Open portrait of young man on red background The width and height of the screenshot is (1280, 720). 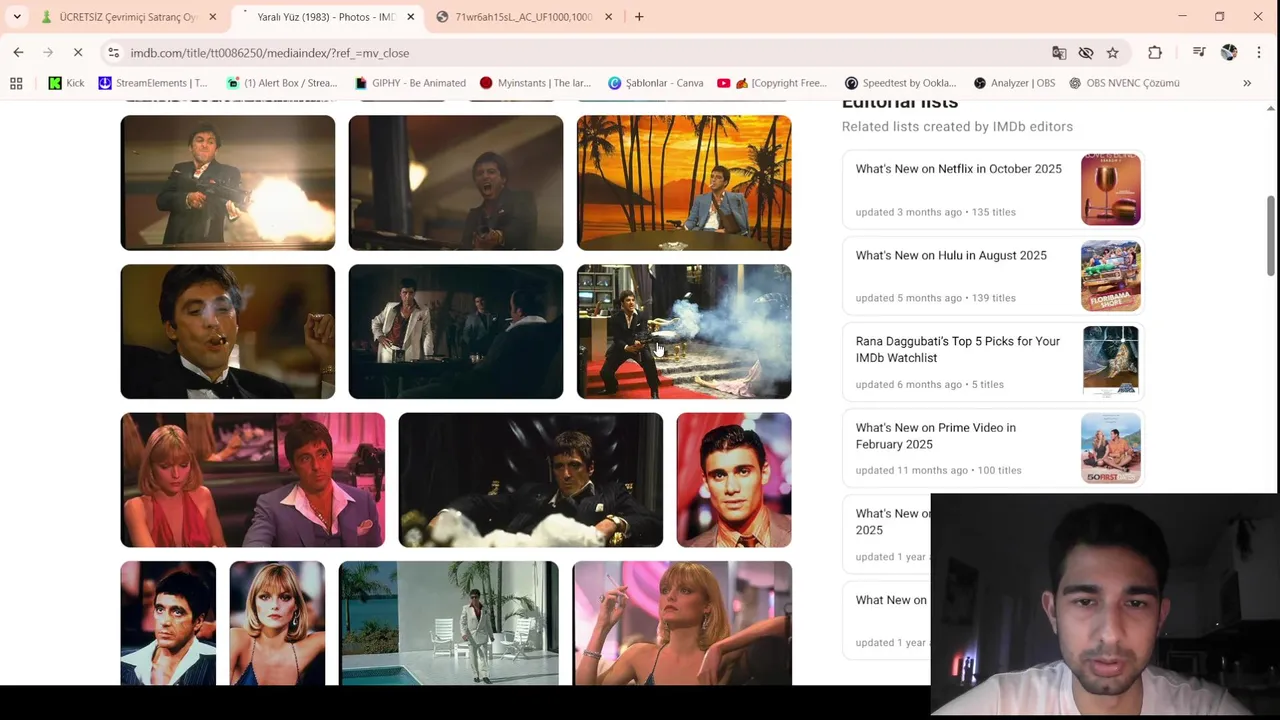[x=734, y=480]
